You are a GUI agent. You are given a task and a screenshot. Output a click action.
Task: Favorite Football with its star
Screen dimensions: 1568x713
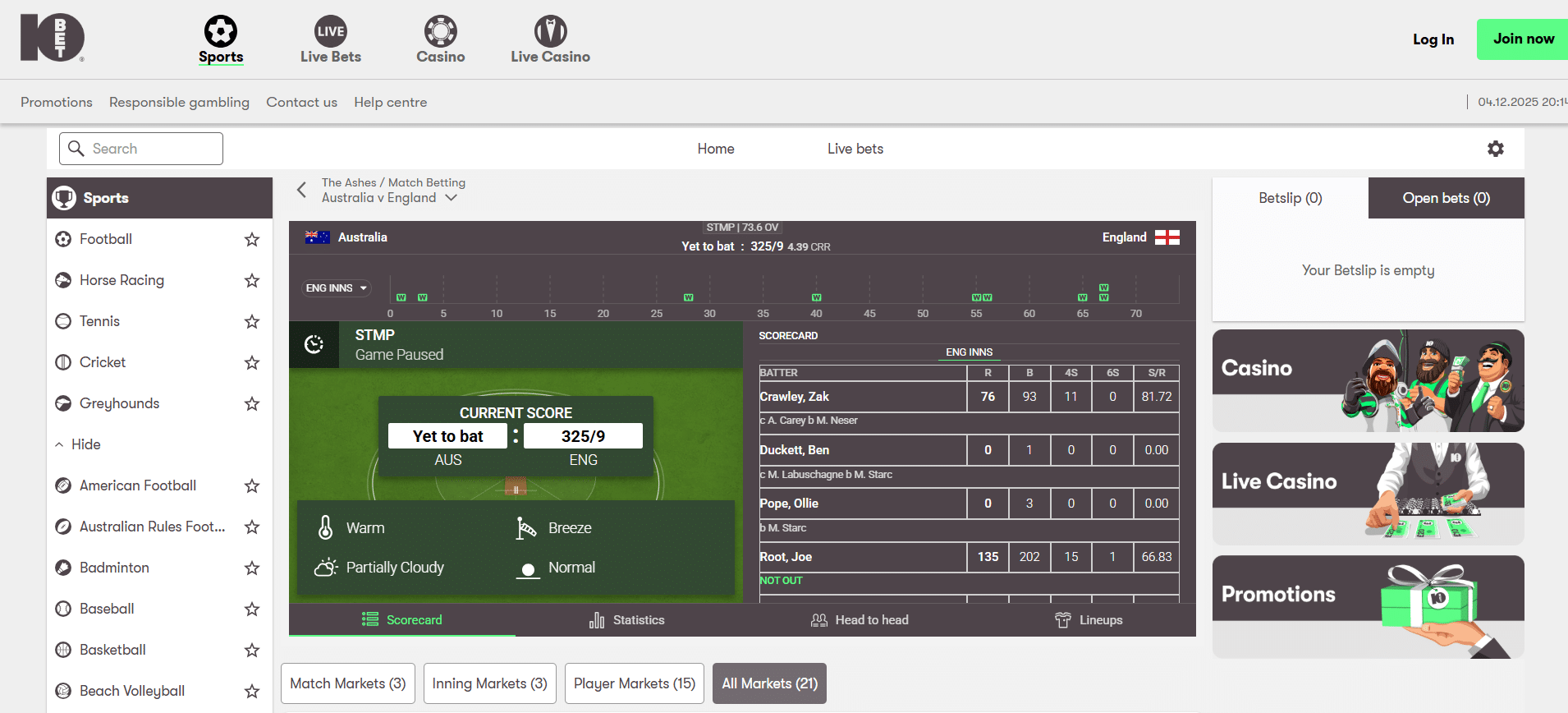click(252, 239)
